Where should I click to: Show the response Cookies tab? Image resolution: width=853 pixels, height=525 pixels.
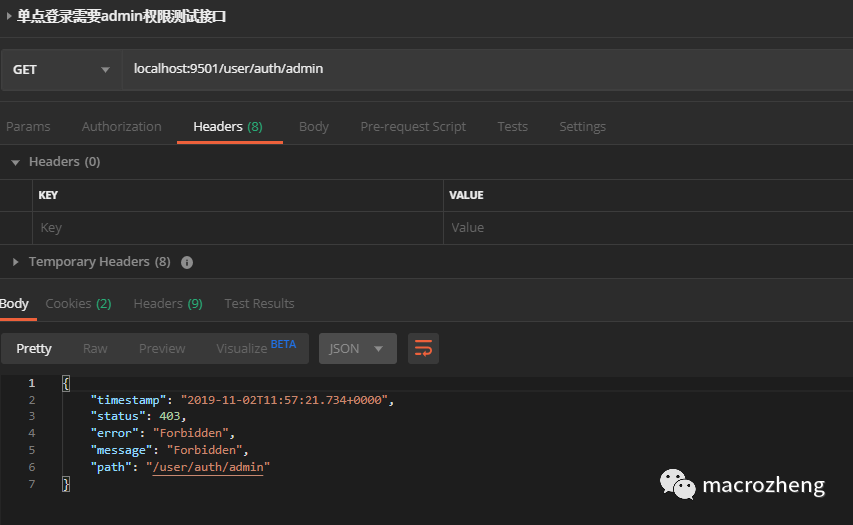[78, 303]
